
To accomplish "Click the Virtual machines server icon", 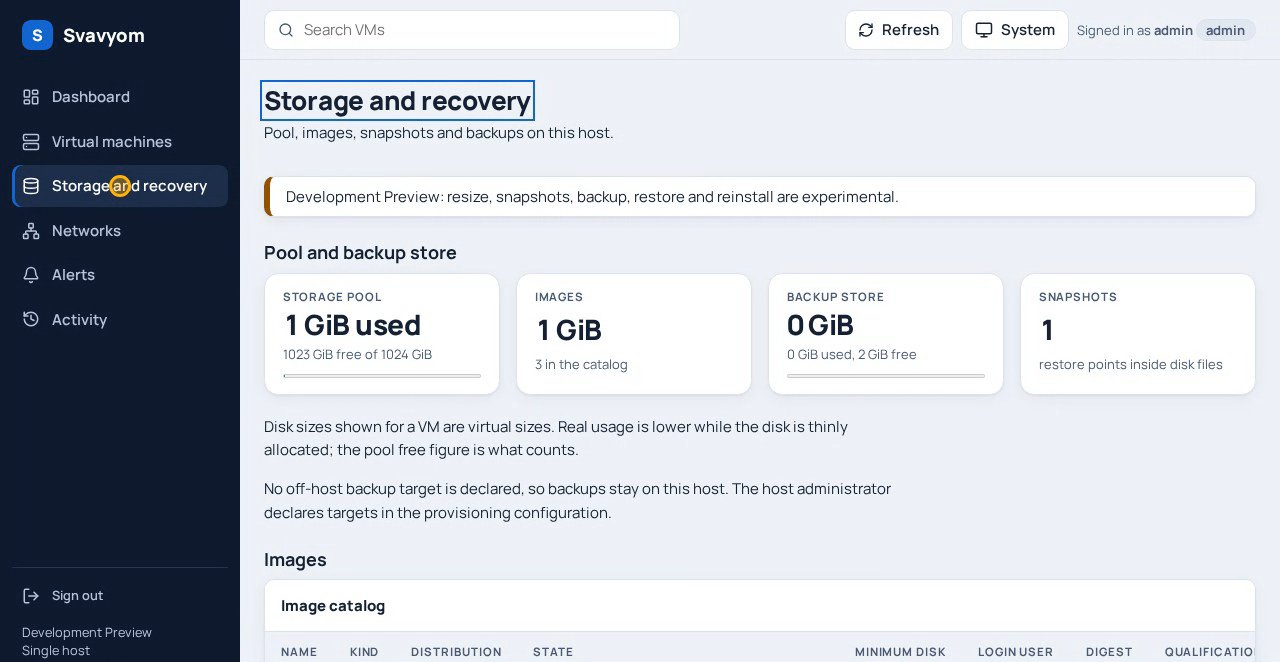I will pyautogui.click(x=31, y=142).
